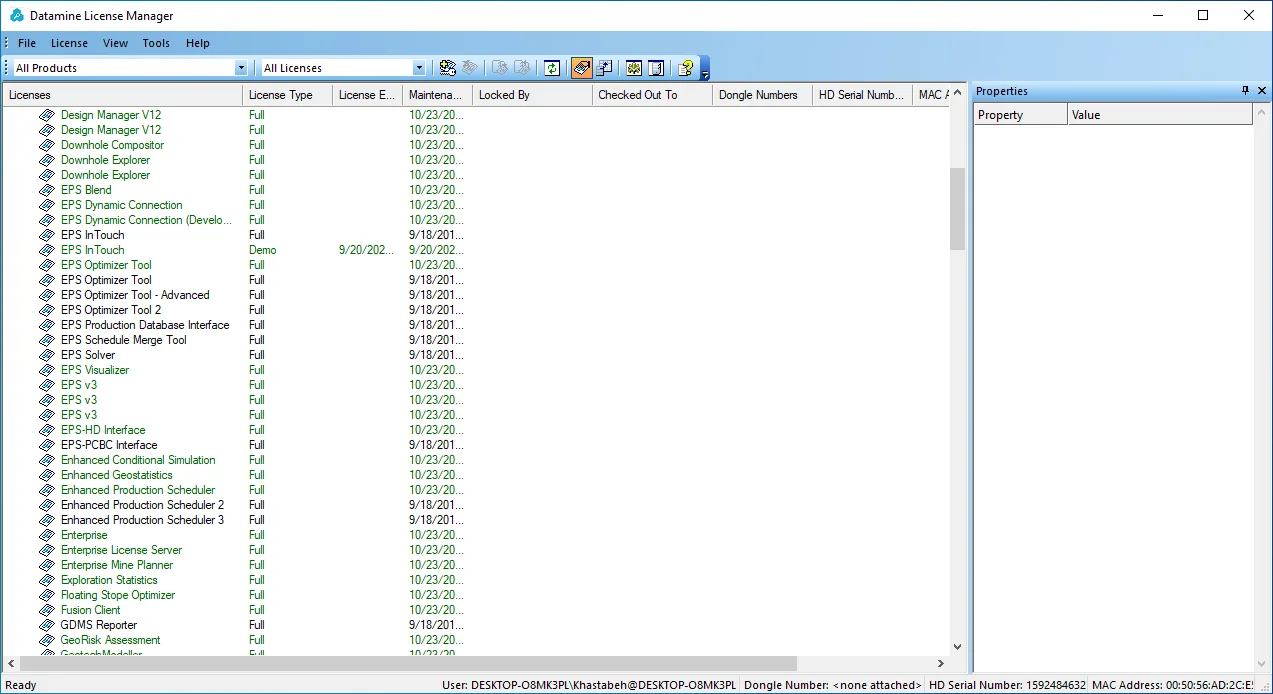Expand the All Products dropdown
Image resolution: width=1273 pixels, height=694 pixels.
(241, 68)
